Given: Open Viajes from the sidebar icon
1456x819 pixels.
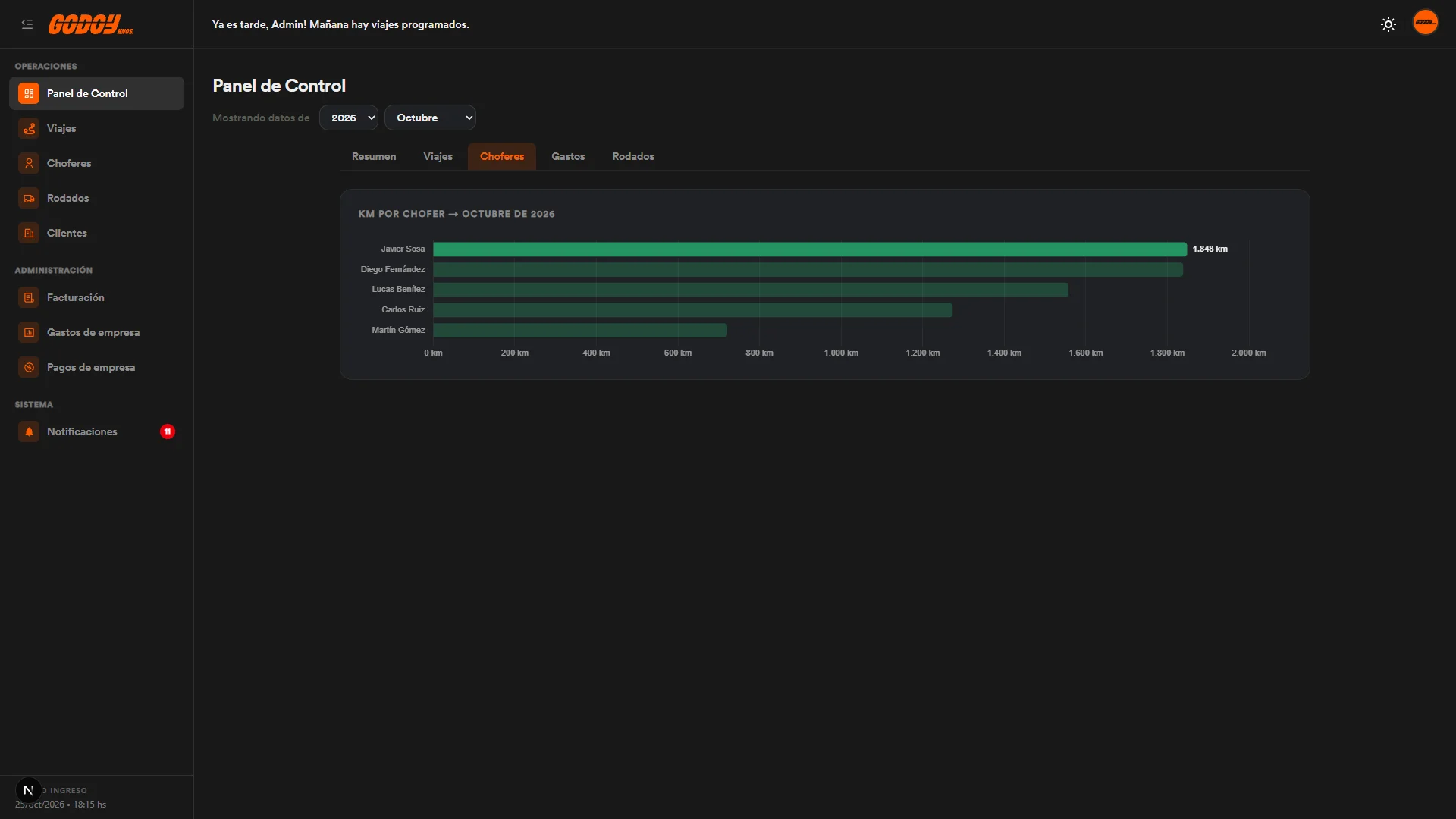Looking at the screenshot, I should [x=29, y=128].
